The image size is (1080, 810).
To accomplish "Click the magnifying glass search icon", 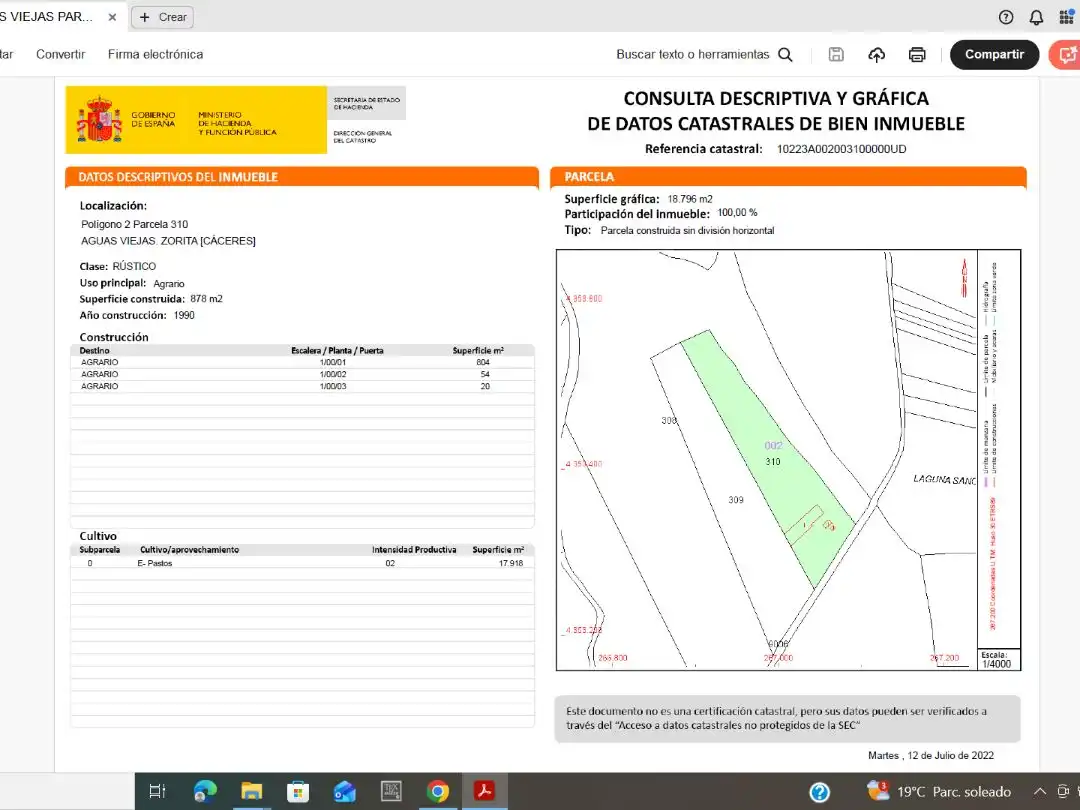I will [785, 54].
